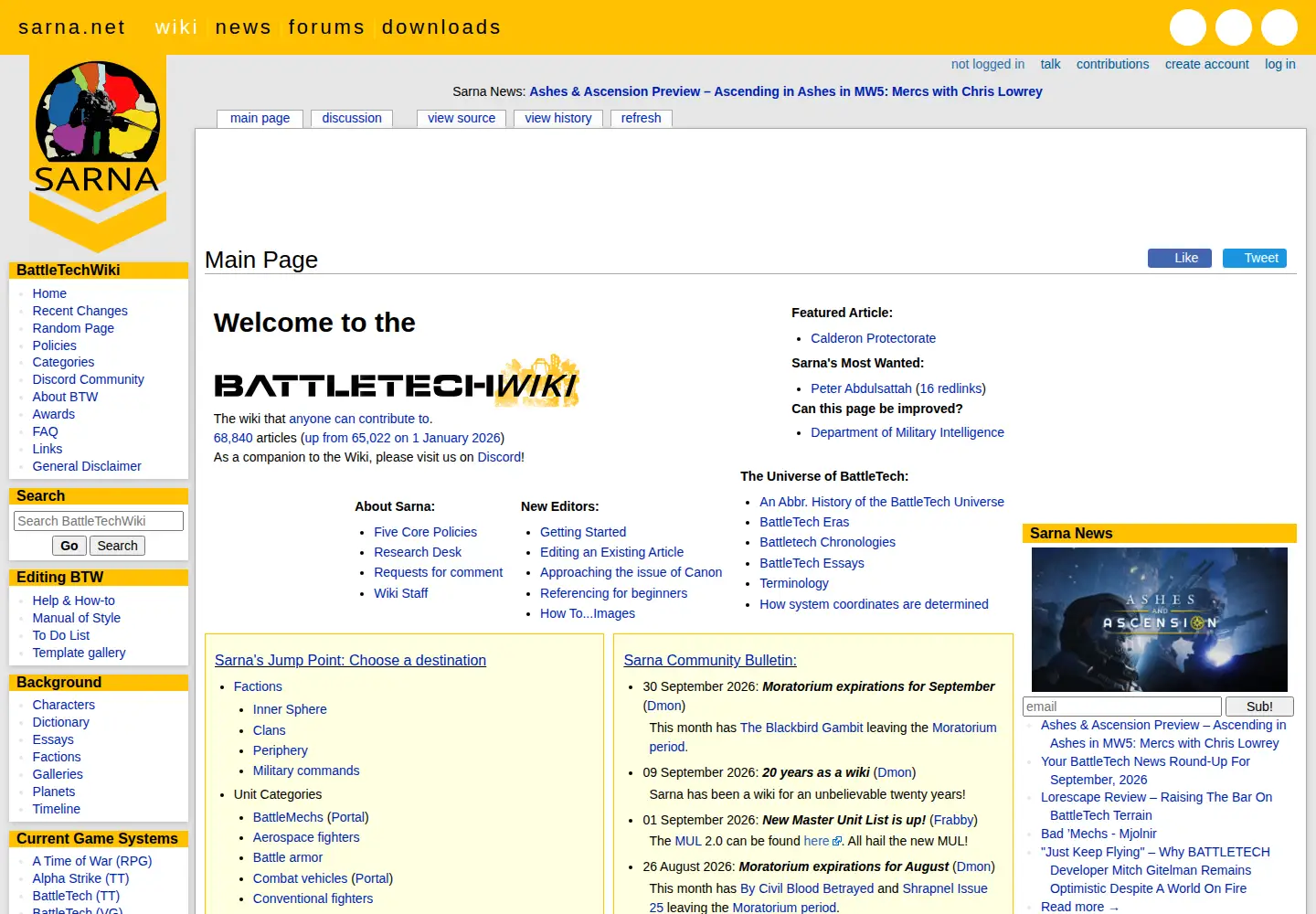
Task: Click the Tweet button
Action: 1255,258
